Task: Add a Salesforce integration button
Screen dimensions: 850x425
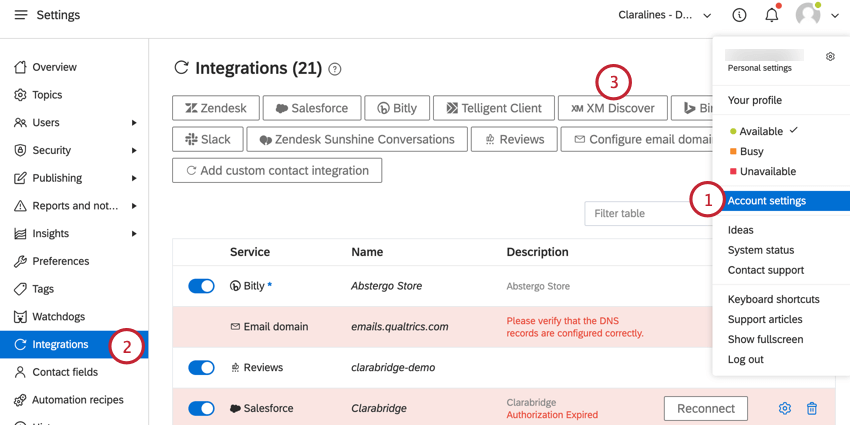Action: 312,108
